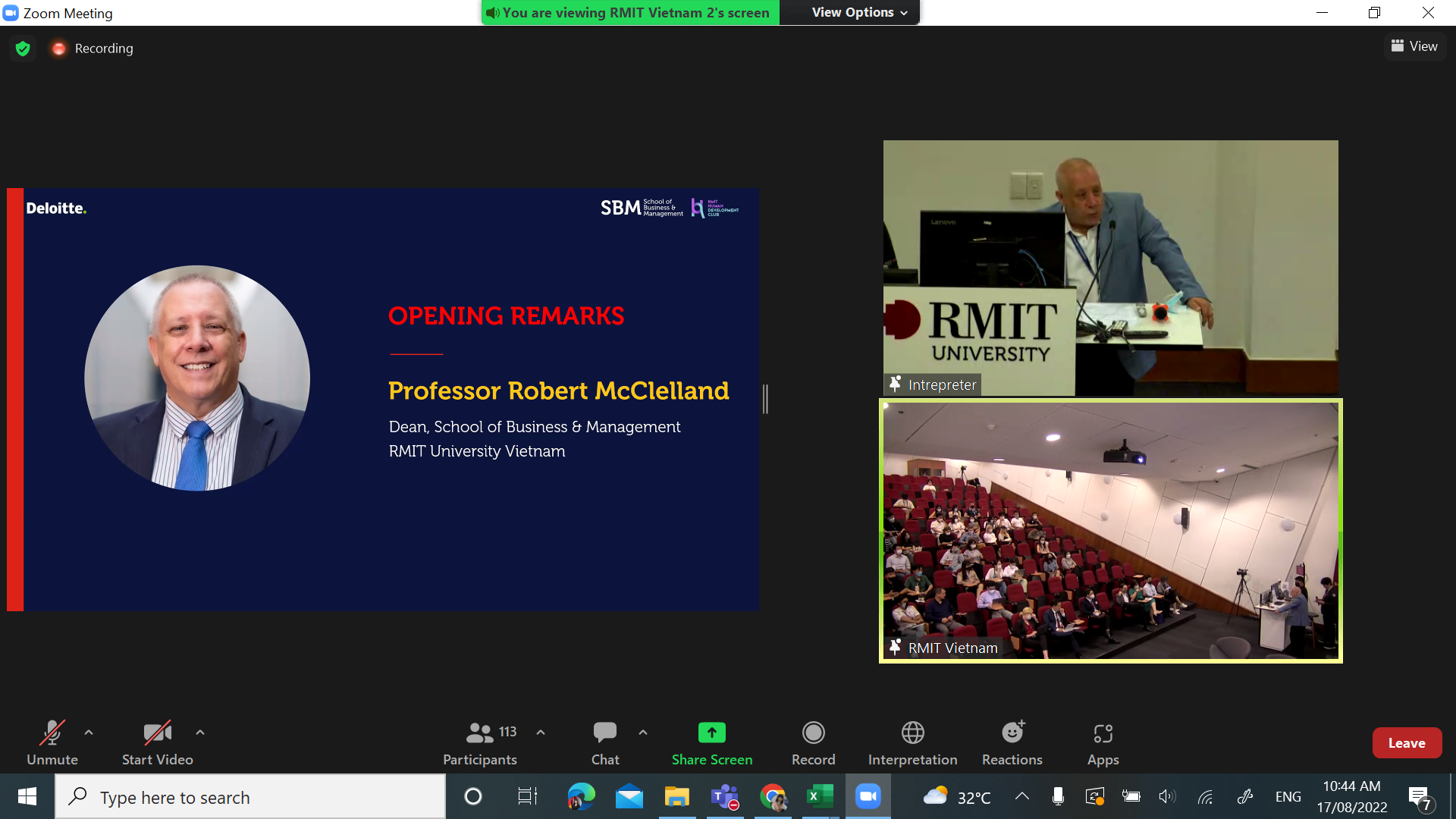The width and height of the screenshot is (1456, 819).
Task: Open Interpretation language options
Action: (x=913, y=743)
